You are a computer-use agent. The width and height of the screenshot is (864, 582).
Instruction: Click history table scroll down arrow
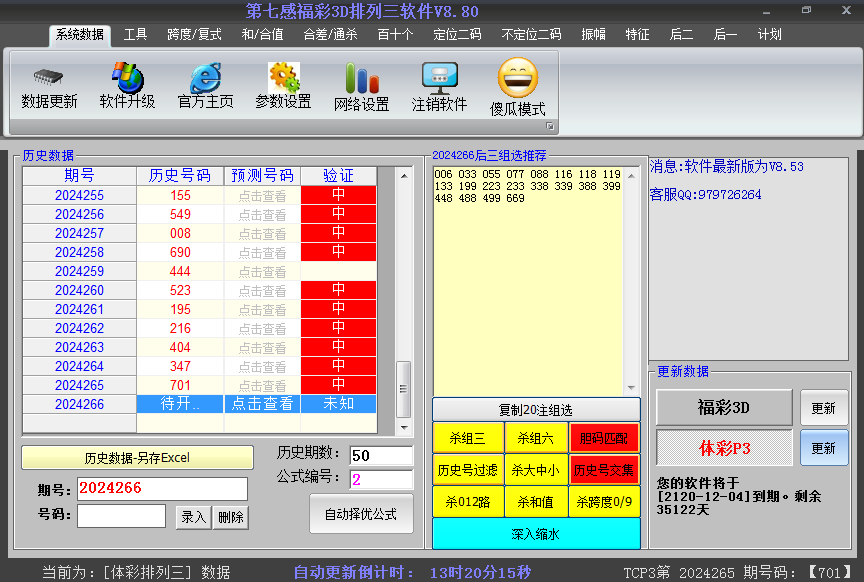404,427
